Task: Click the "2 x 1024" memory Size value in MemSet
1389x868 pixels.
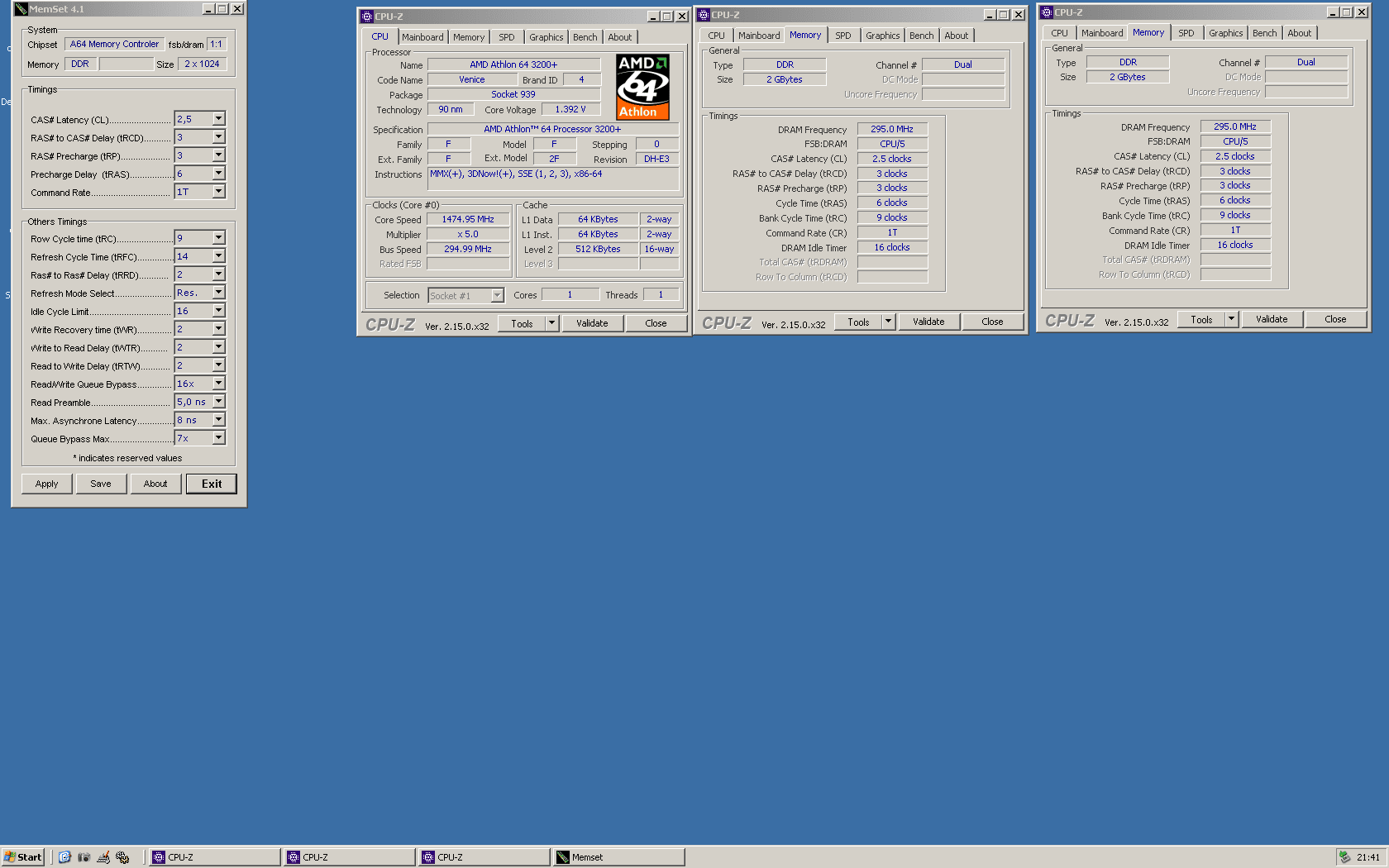Action: click(202, 64)
